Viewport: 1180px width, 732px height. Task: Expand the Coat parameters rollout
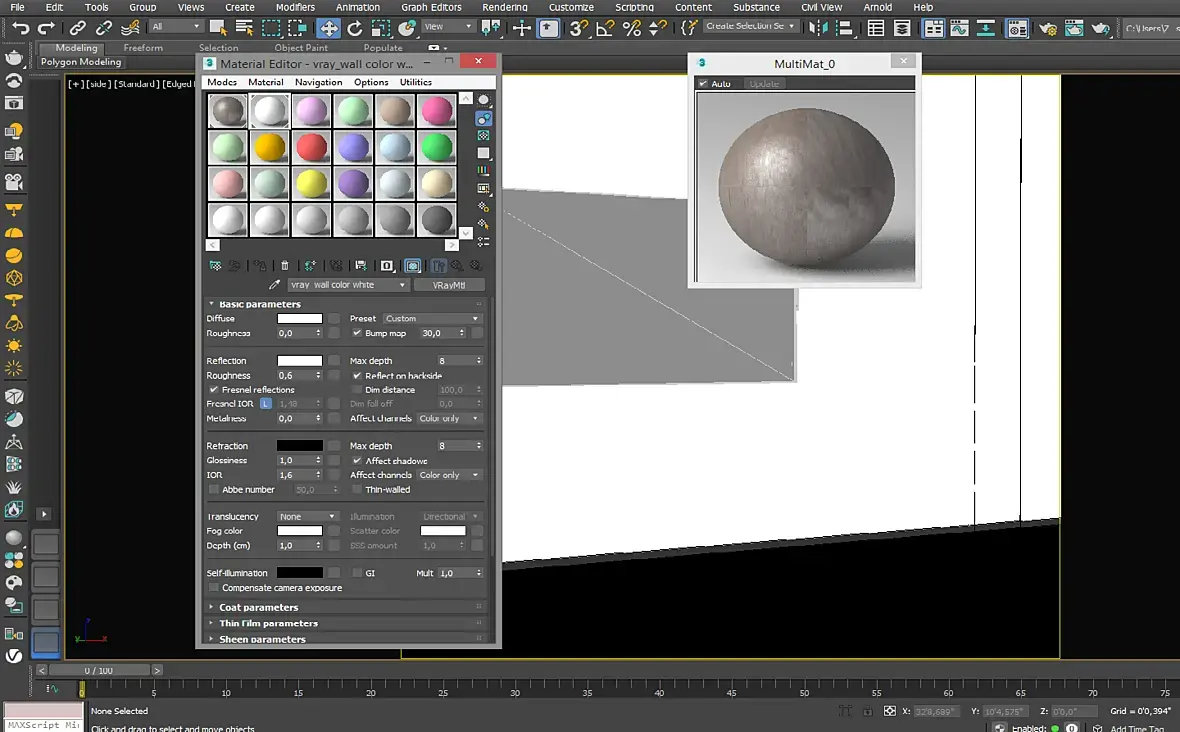258,607
